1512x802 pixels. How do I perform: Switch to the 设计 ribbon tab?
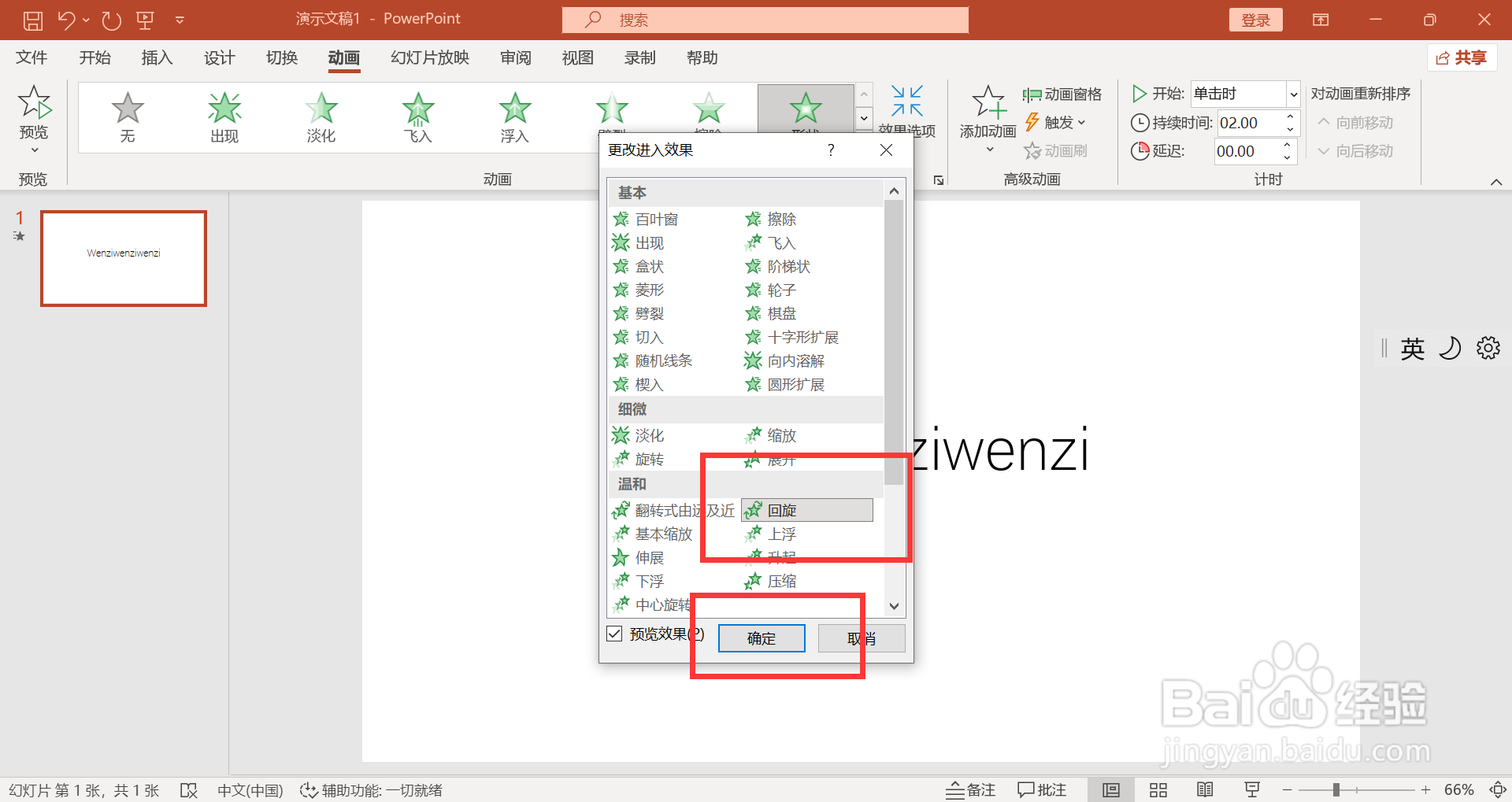pos(219,57)
